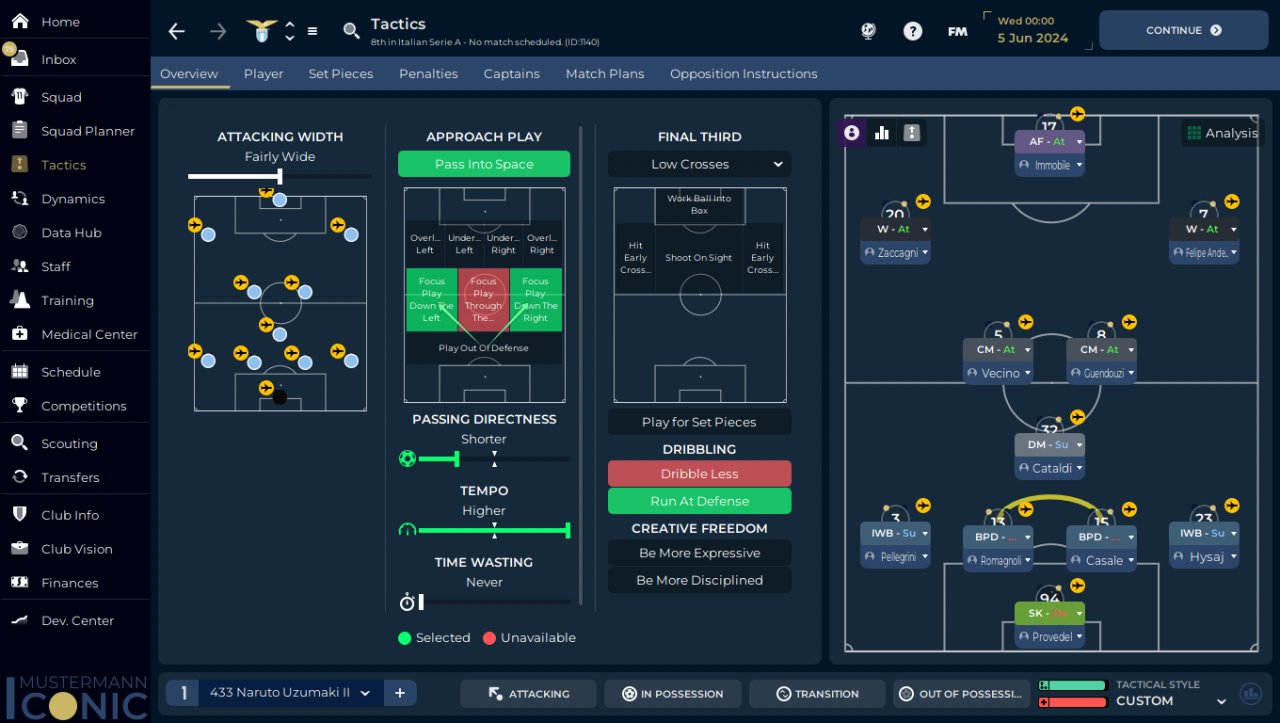Open the Captains tab

coord(511,74)
